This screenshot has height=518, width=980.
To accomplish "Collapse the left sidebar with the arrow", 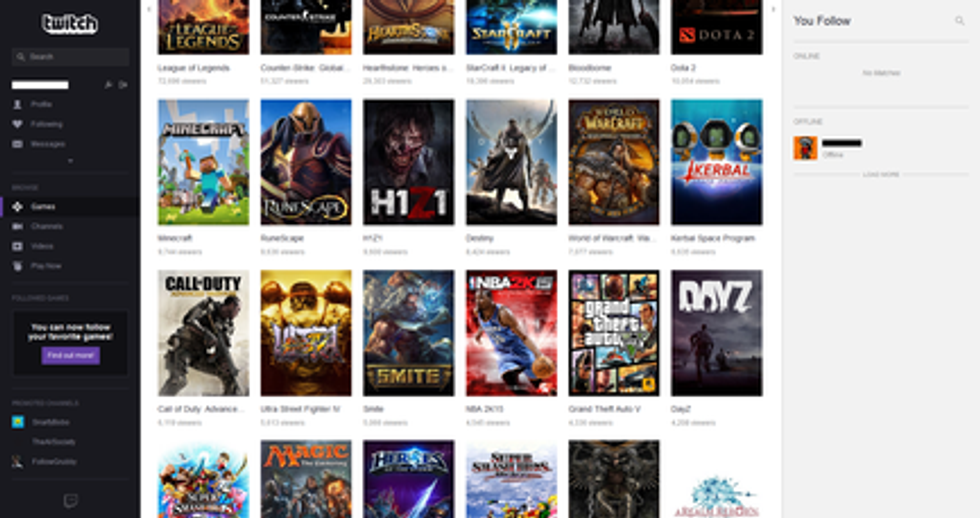I will [x=149, y=9].
